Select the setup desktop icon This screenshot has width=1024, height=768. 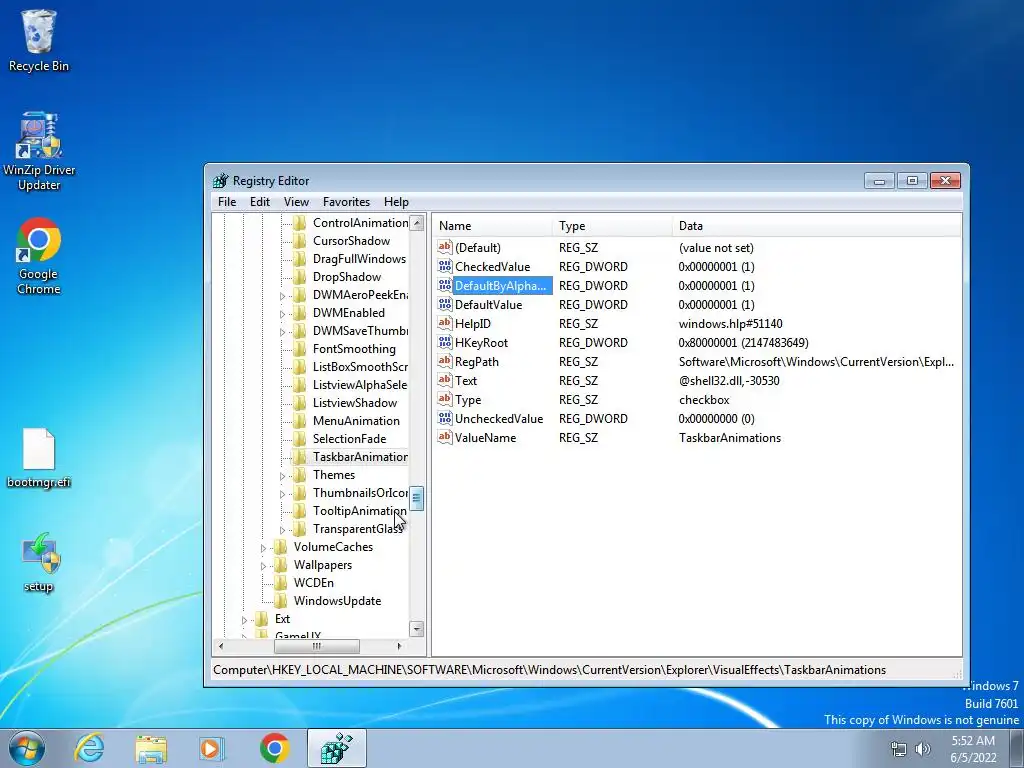tap(39, 562)
